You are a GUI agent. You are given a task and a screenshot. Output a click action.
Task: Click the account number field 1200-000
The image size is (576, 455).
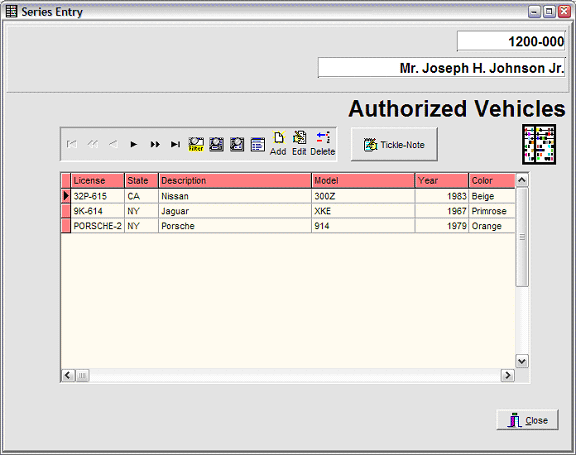pos(511,41)
